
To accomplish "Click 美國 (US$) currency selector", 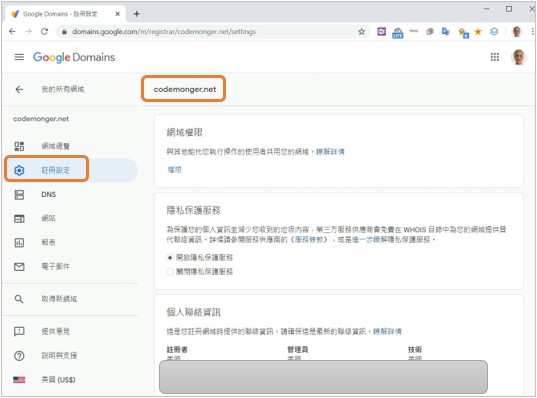I will [58, 380].
